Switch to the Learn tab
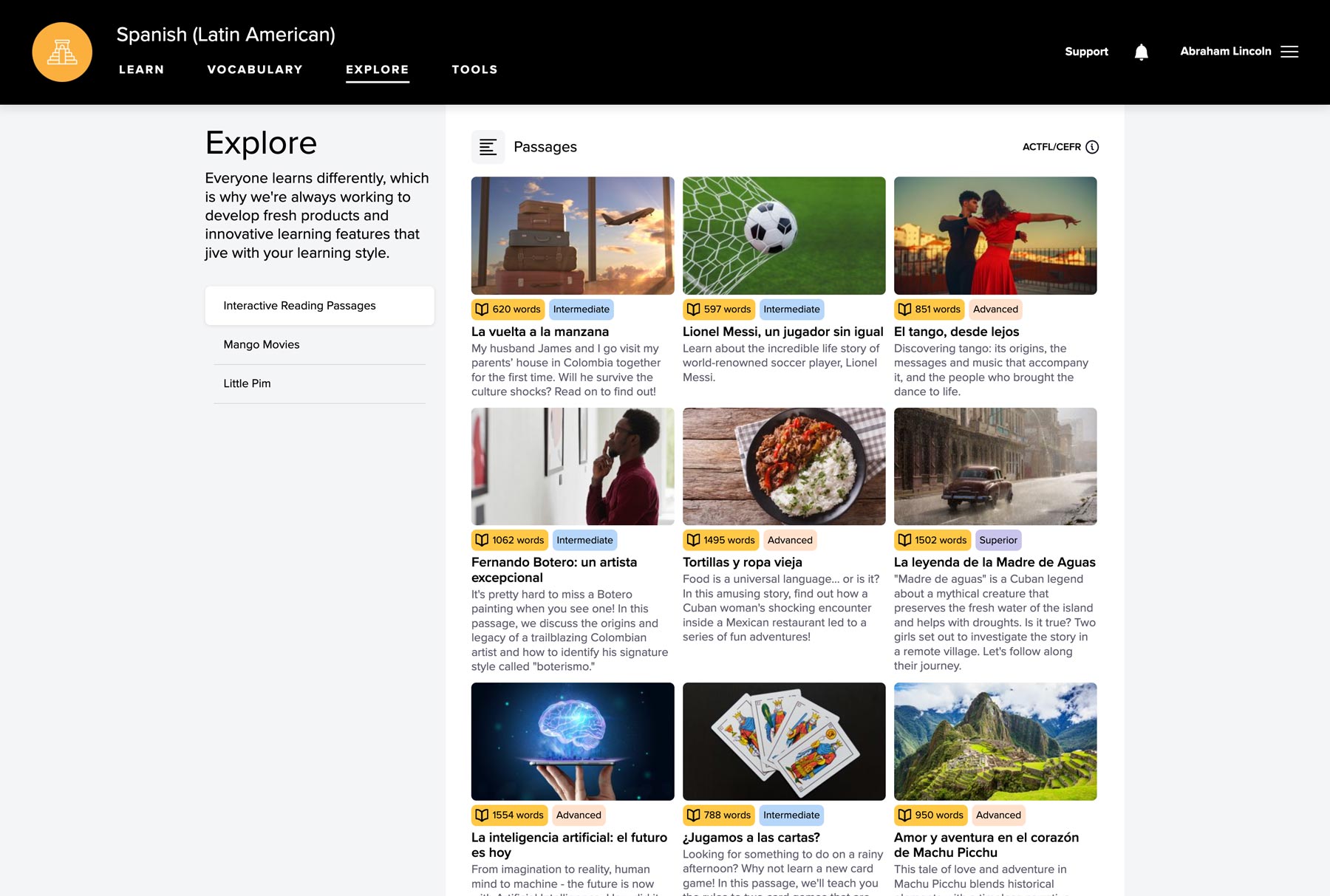This screenshot has height=896, width=1330. 141,69
